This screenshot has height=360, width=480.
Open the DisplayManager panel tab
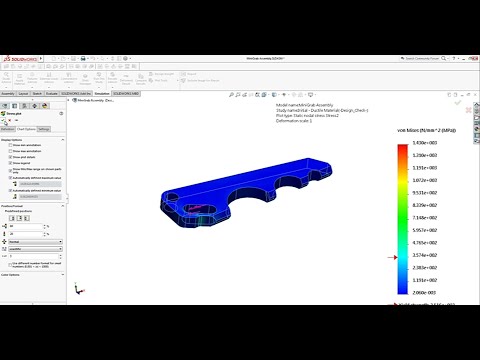45,106
